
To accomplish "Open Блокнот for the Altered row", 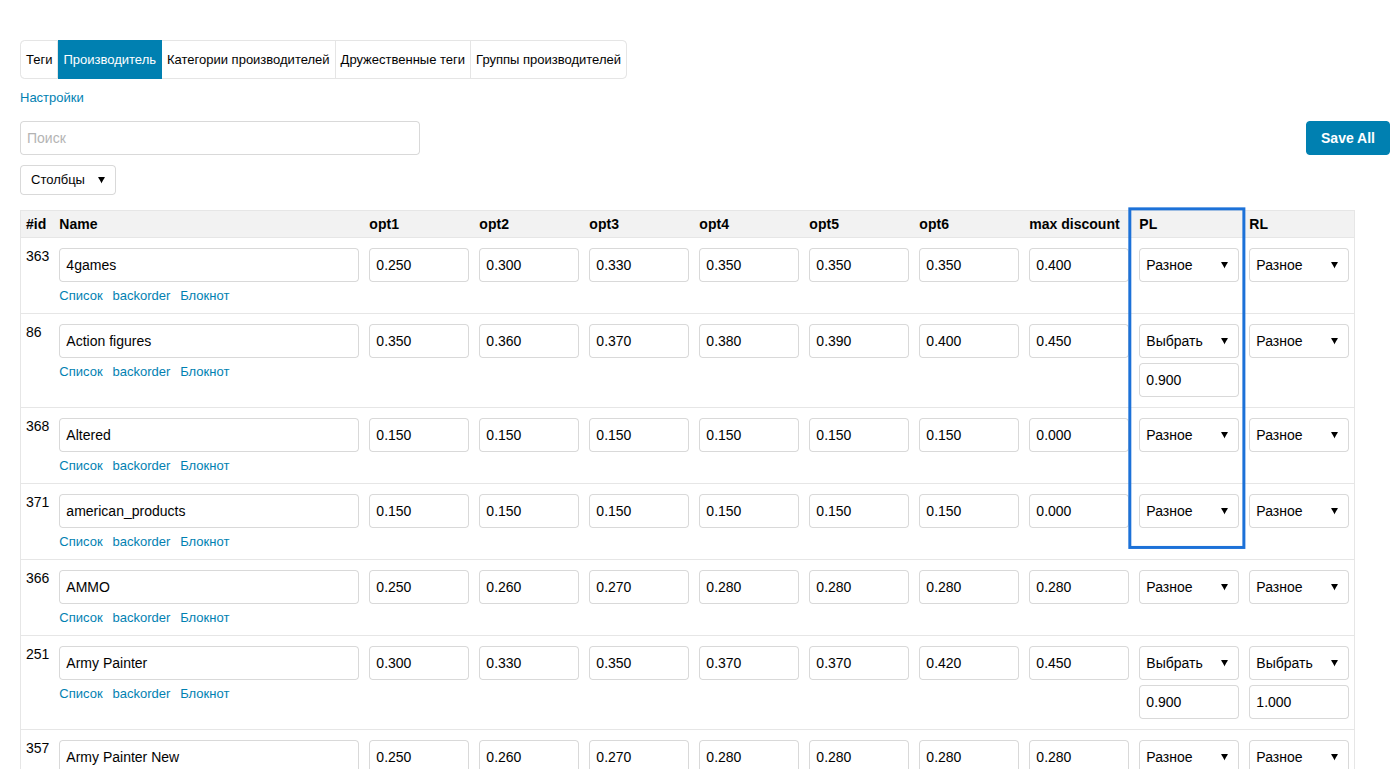I will [x=205, y=465].
